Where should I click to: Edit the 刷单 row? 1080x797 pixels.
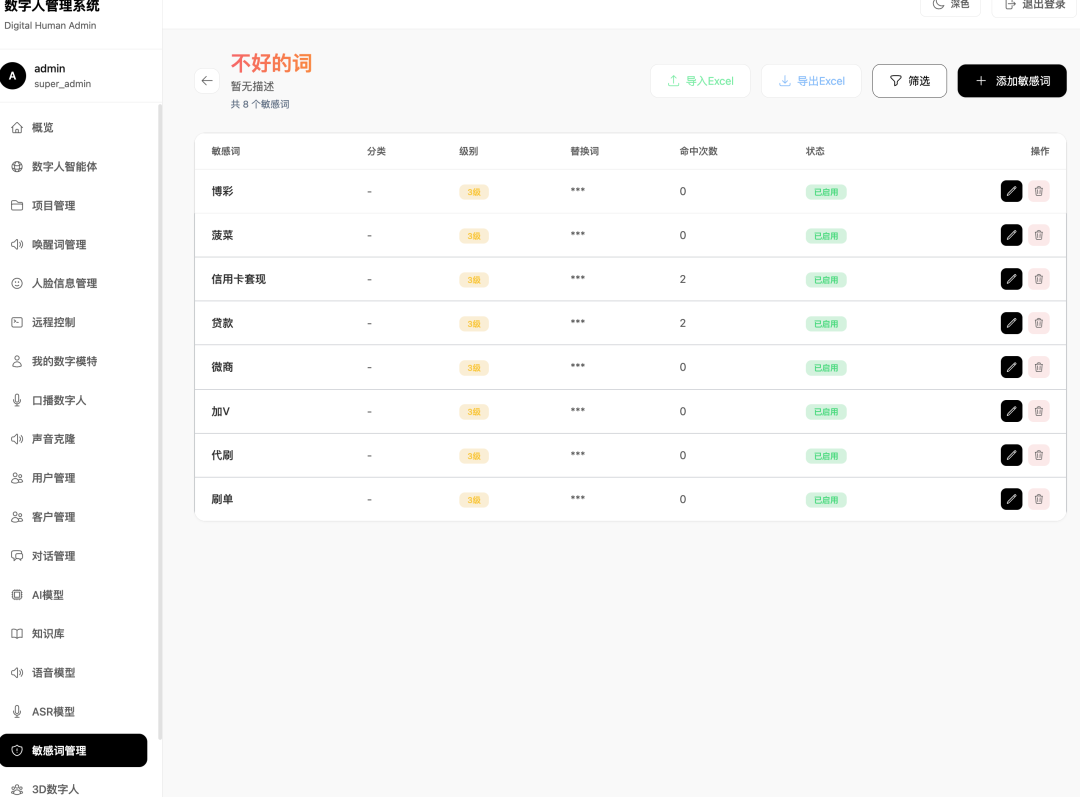pyautogui.click(x=1011, y=499)
